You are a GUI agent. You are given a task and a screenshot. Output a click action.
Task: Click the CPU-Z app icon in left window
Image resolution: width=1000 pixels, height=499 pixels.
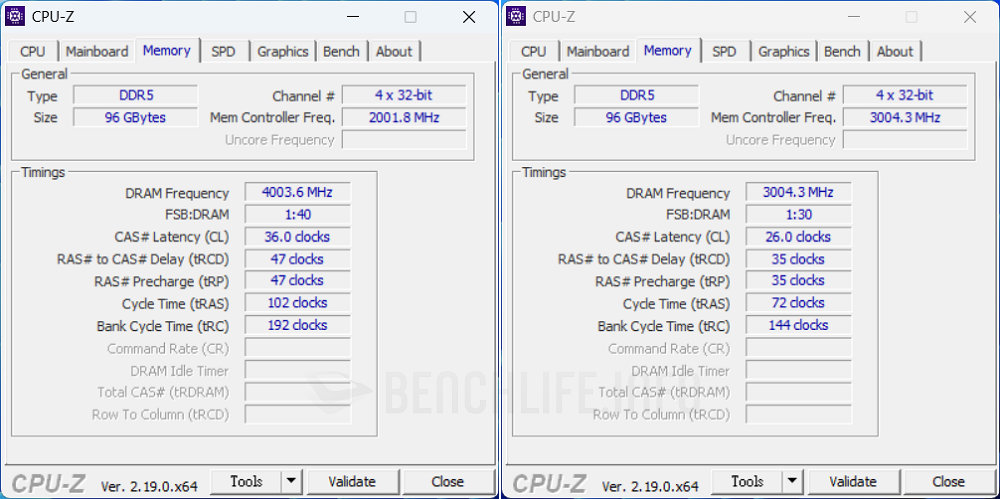click(x=15, y=17)
